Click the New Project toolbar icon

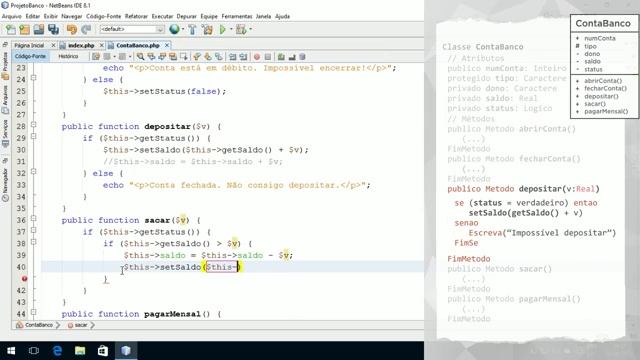coord(24,29)
